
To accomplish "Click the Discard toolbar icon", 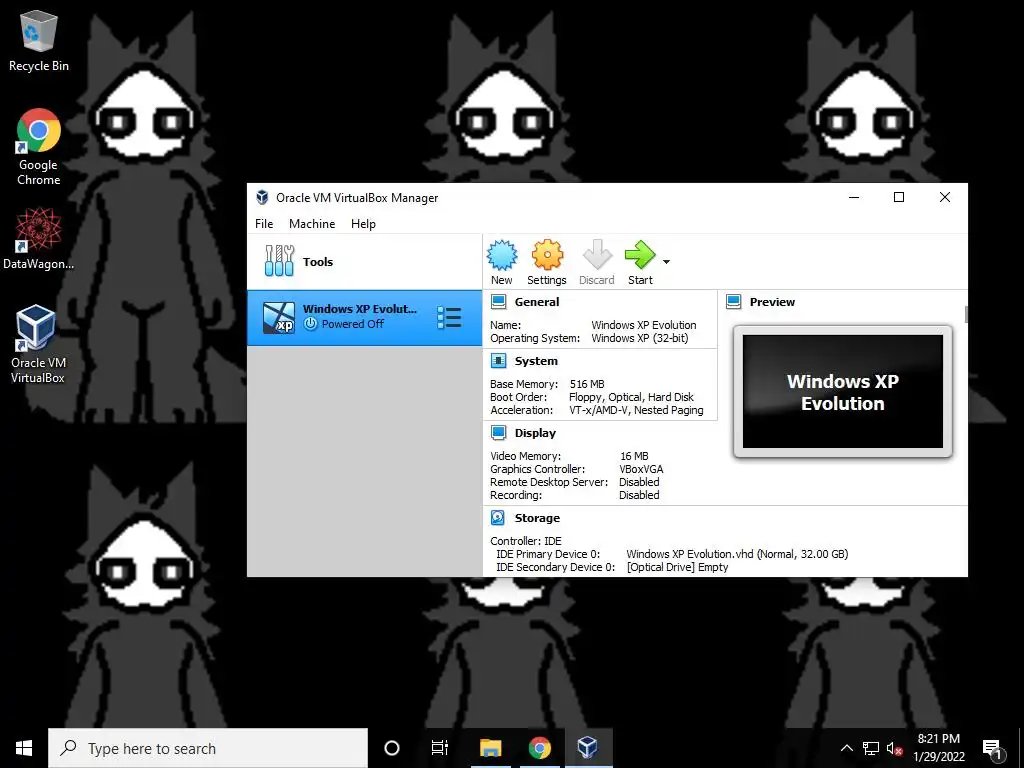I will click(596, 262).
